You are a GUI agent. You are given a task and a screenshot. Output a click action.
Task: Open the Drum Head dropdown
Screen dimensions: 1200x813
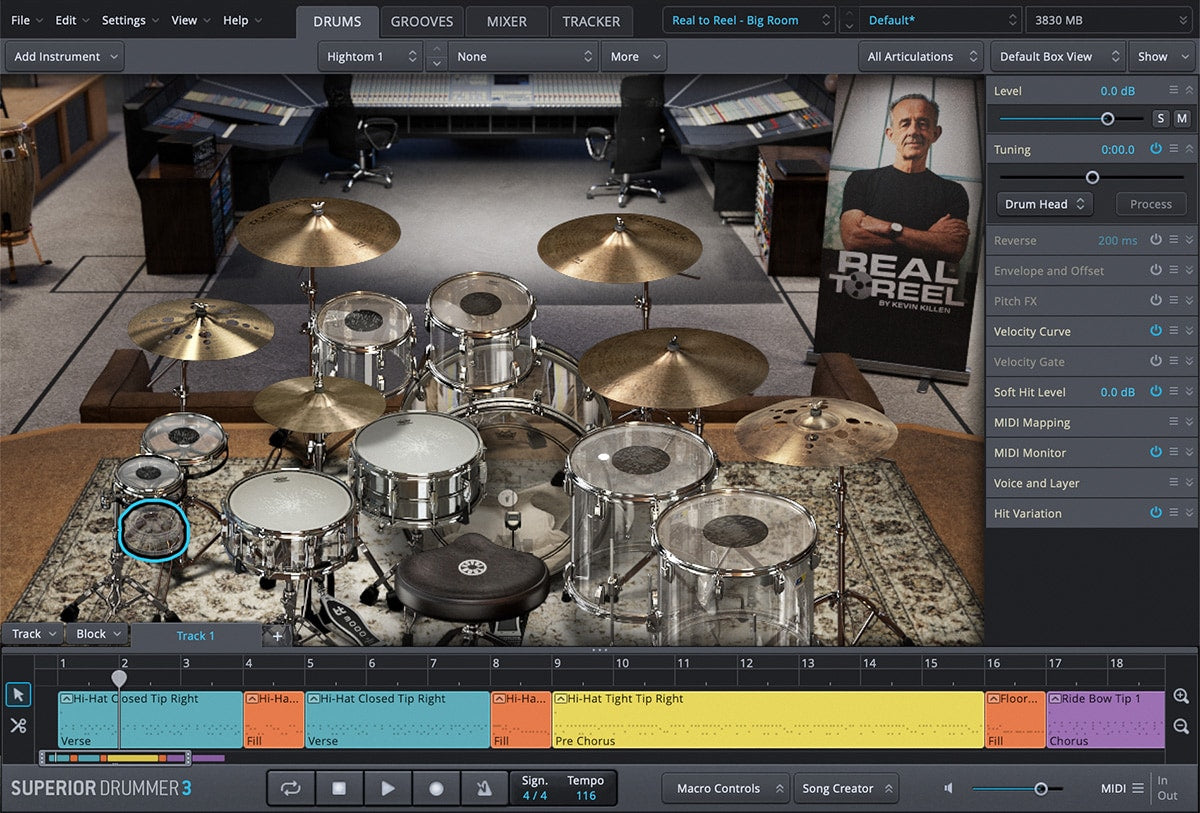[1045, 204]
